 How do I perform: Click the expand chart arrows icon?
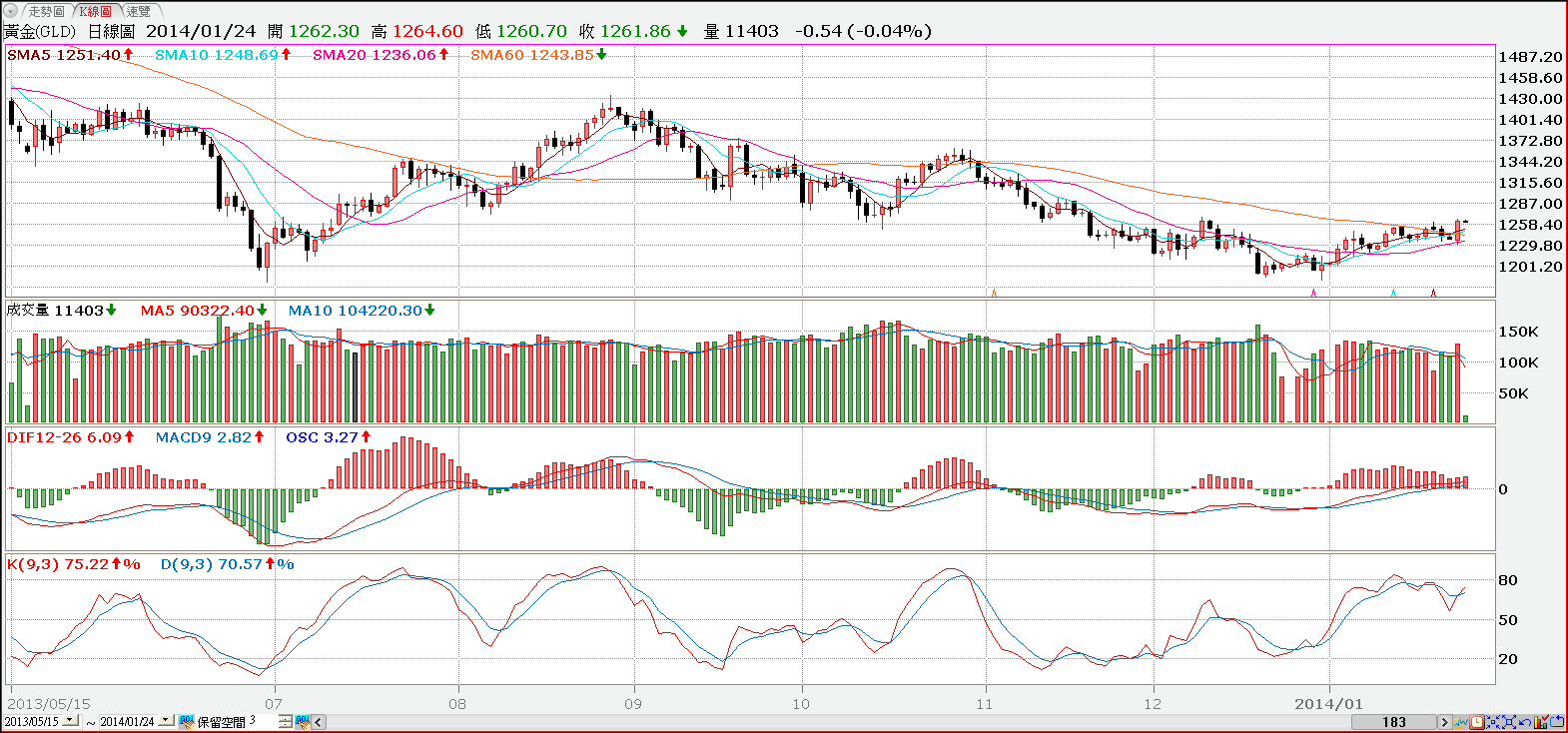pyautogui.click(x=1509, y=722)
